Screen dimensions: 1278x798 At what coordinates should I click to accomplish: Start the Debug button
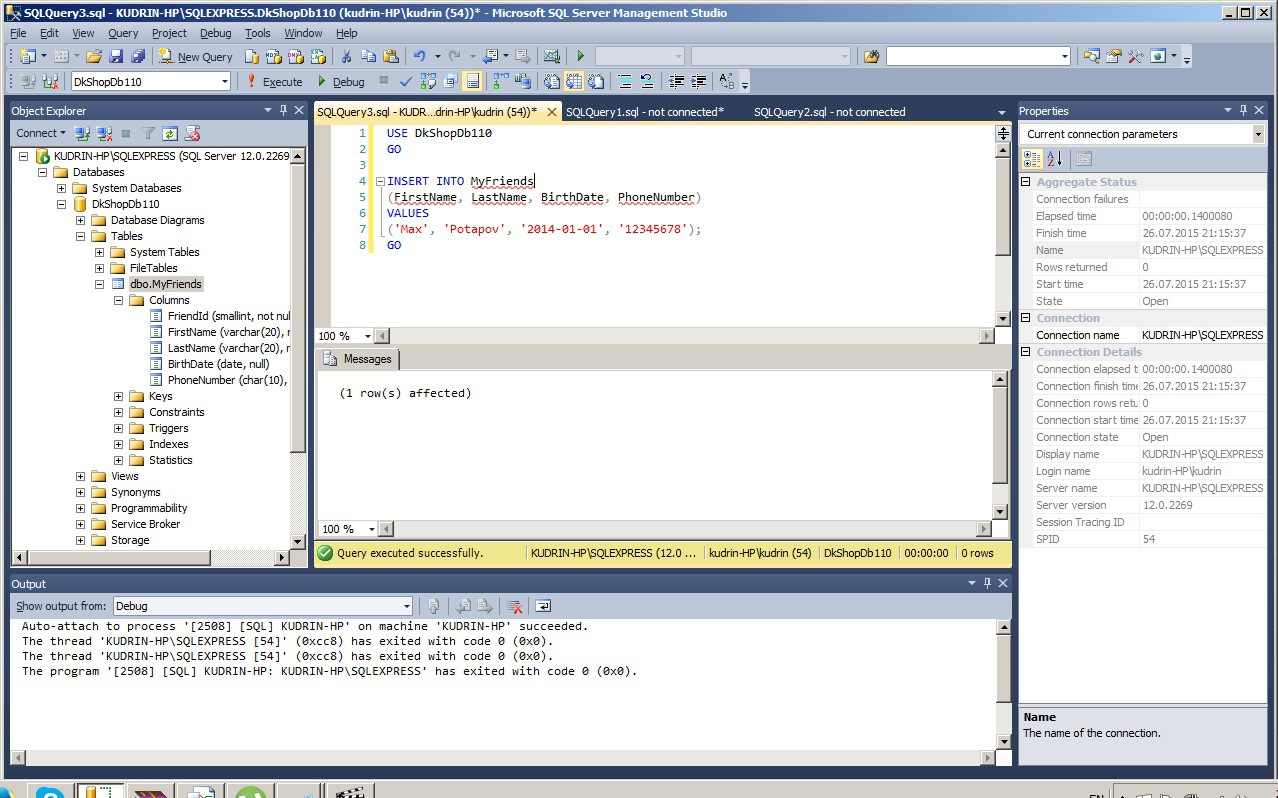340,81
